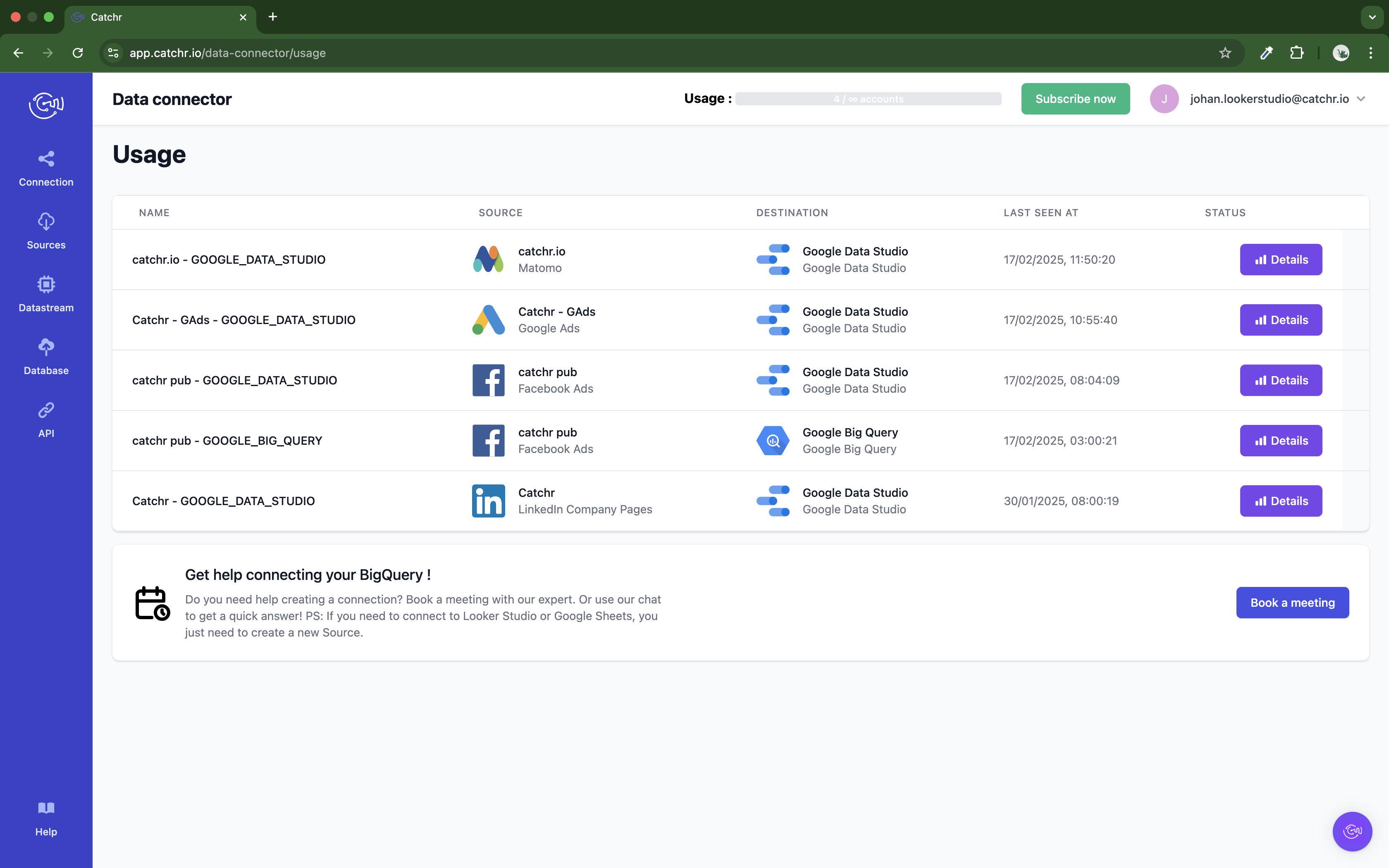Click Data Studio icon in Catchr - GAds row
Image resolution: width=1389 pixels, height=868 pixels.
click(x=773, y=320)
